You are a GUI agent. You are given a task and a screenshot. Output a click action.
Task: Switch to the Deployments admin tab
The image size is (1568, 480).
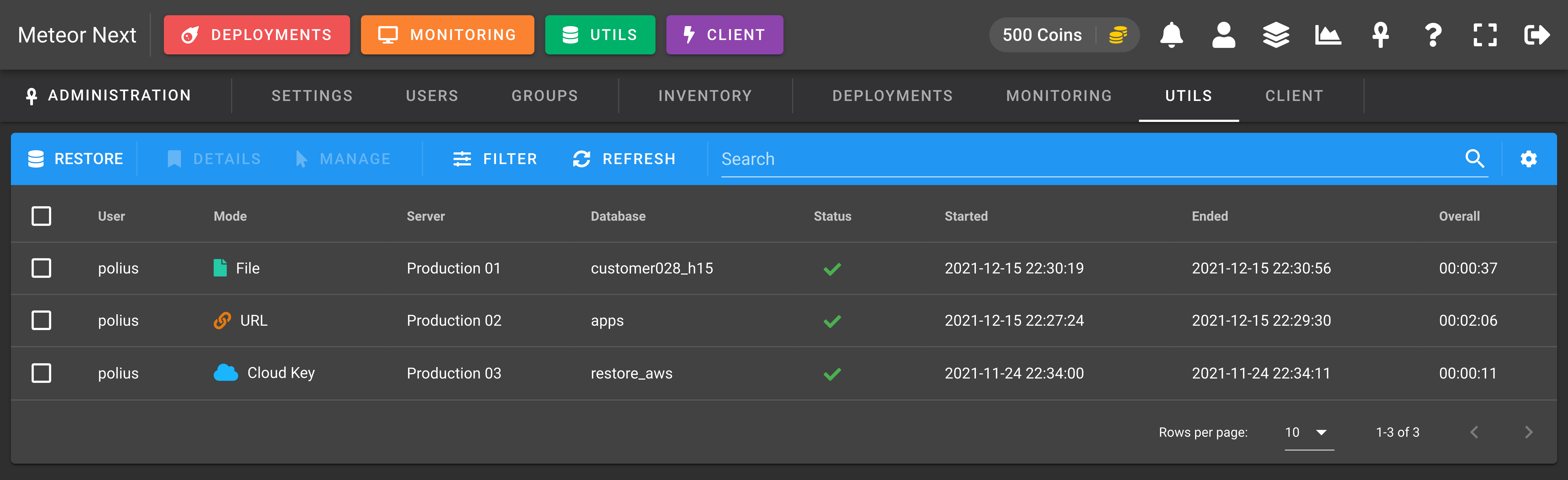(892, 96)
